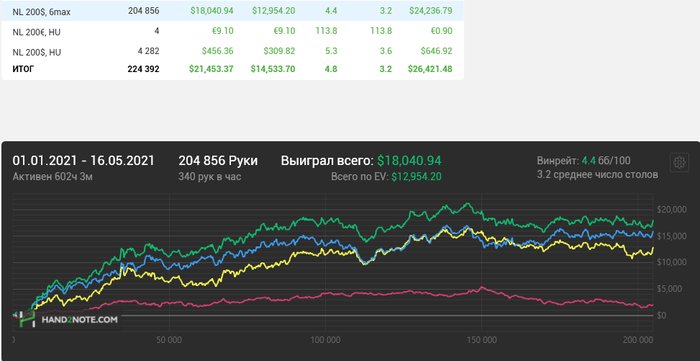
Task: Click the Выиграл всего $18,040.94 value
Action: [x=409, y=161]
